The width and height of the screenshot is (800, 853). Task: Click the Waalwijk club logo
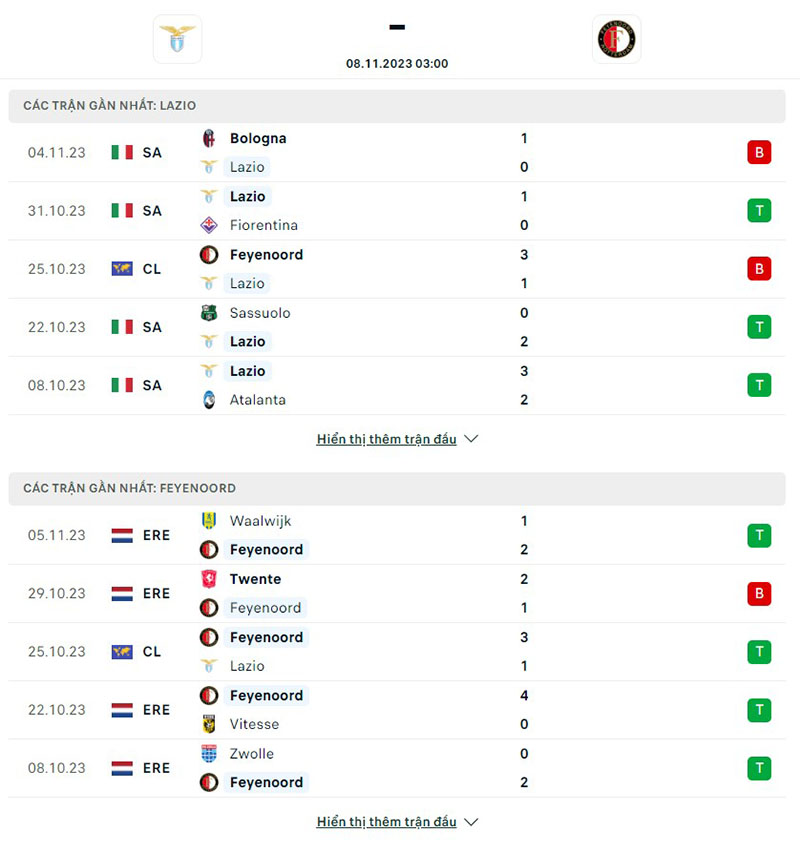tap(209, 521)
